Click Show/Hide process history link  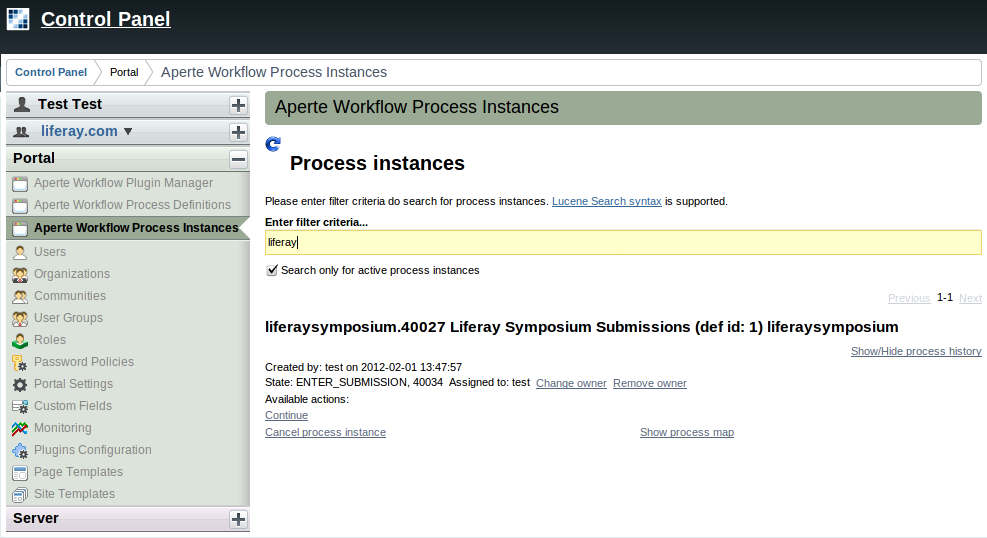pos(916,351)
